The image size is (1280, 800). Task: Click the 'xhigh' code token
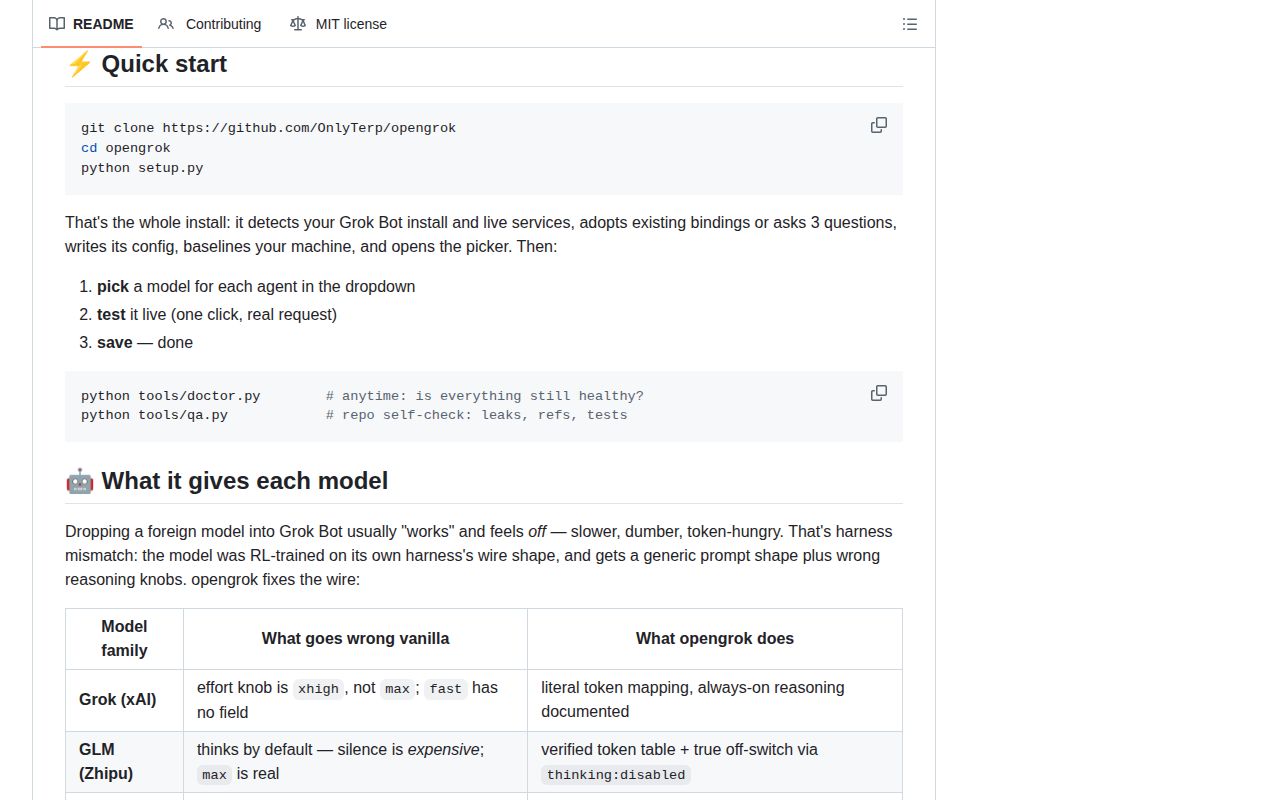[x=318, y=688]
